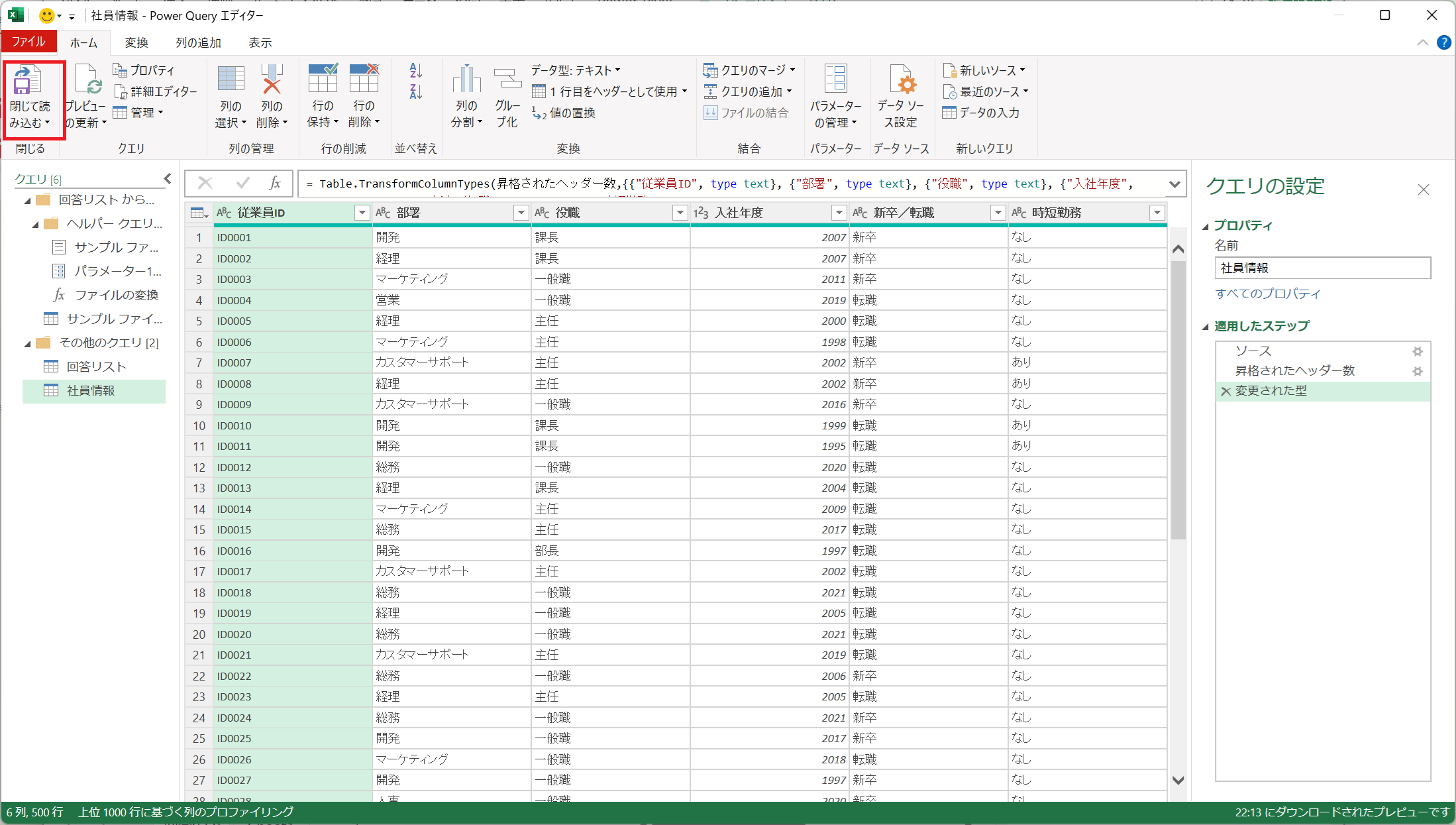Open データソース設定 icon
Screen dimensions: 1456x825
[901, 80]
